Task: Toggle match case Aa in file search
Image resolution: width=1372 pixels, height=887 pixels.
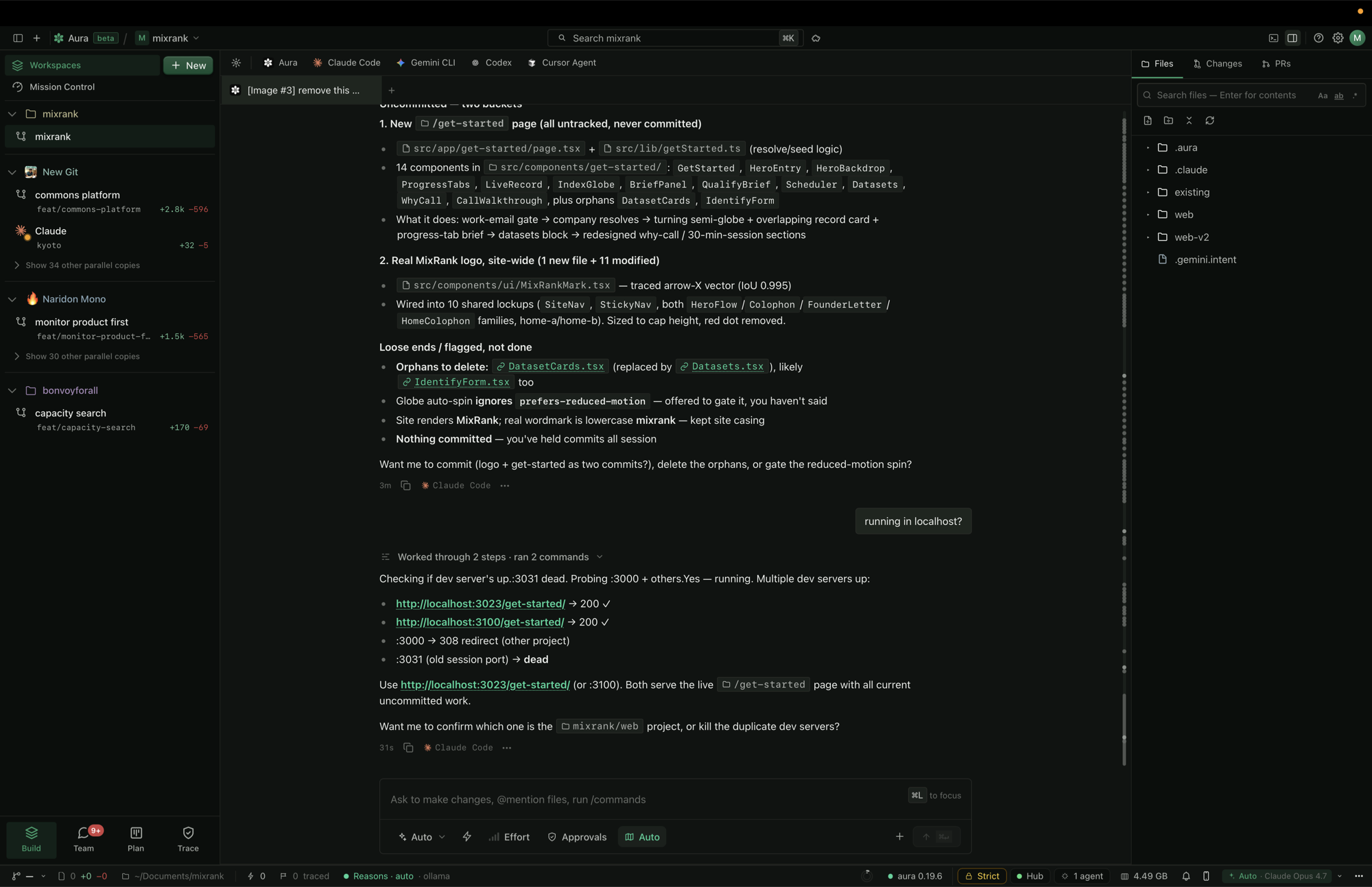Action: click(x=1323, y=95)
